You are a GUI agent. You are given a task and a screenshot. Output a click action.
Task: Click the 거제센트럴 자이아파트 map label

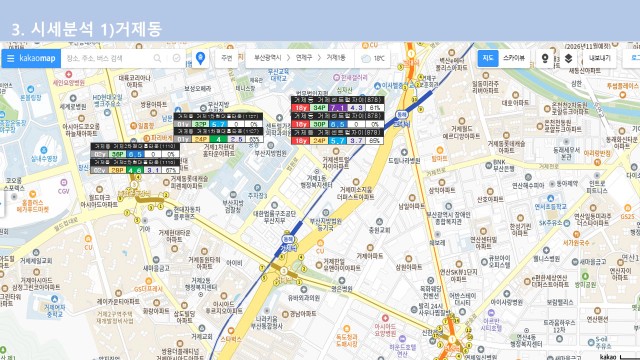pyautogui.click(x=336, y=163)
